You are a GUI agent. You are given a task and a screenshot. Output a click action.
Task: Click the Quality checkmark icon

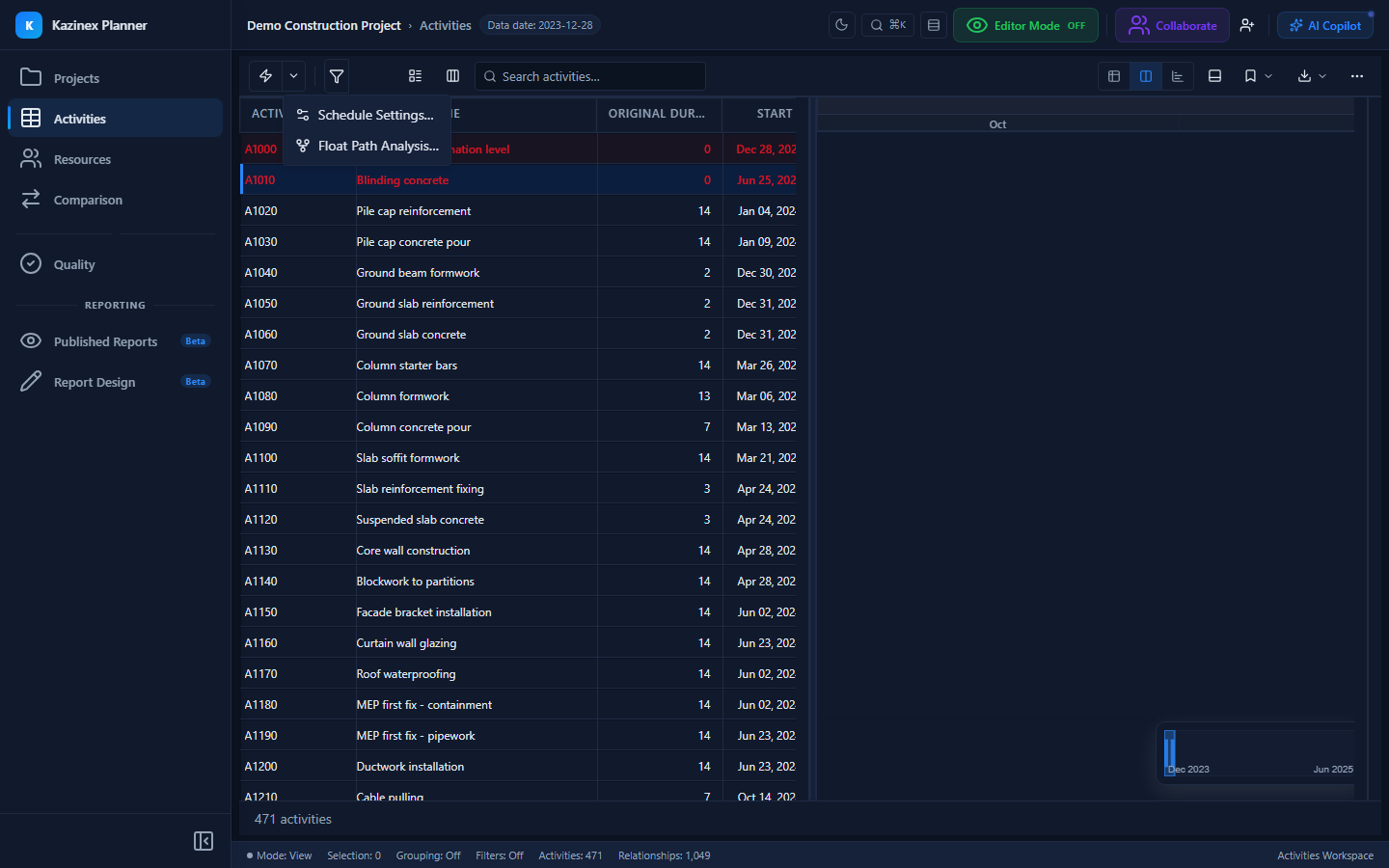click(31, 263)
